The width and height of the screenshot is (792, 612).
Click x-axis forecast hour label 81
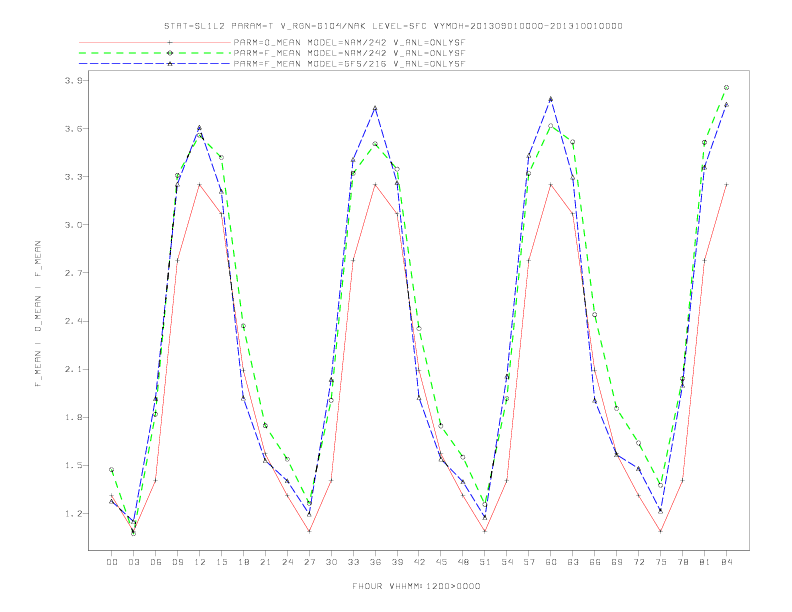click(705, 562)
